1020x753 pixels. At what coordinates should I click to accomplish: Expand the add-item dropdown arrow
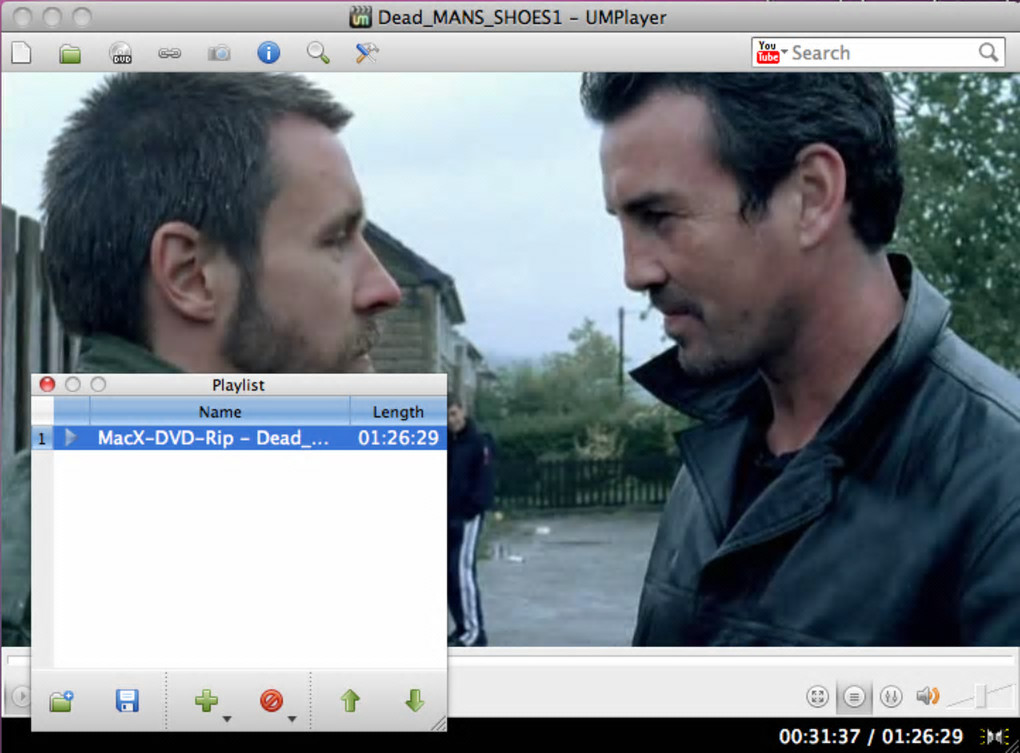226,719
